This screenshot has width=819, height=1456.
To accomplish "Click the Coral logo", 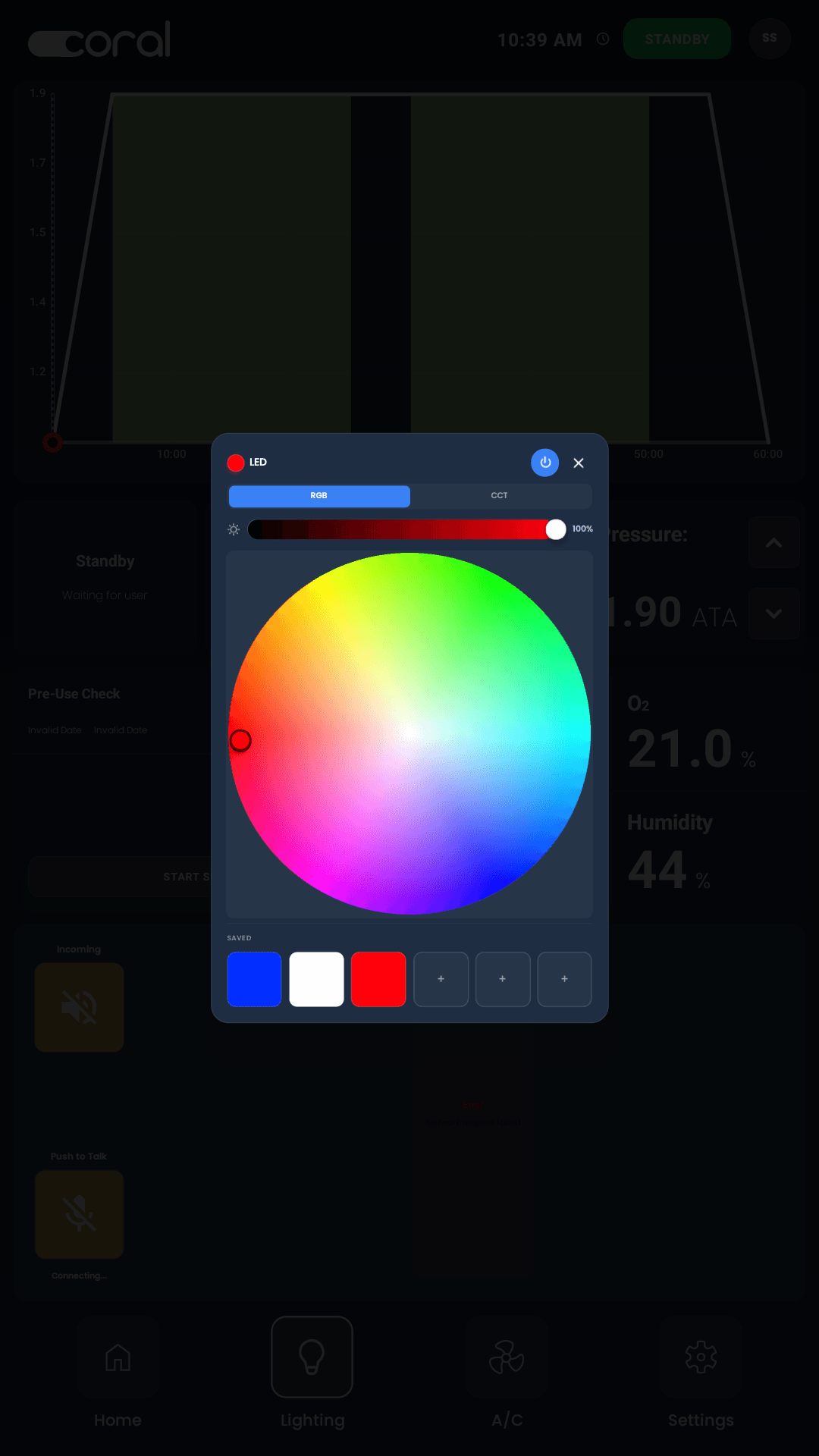I will pos(99,39).
